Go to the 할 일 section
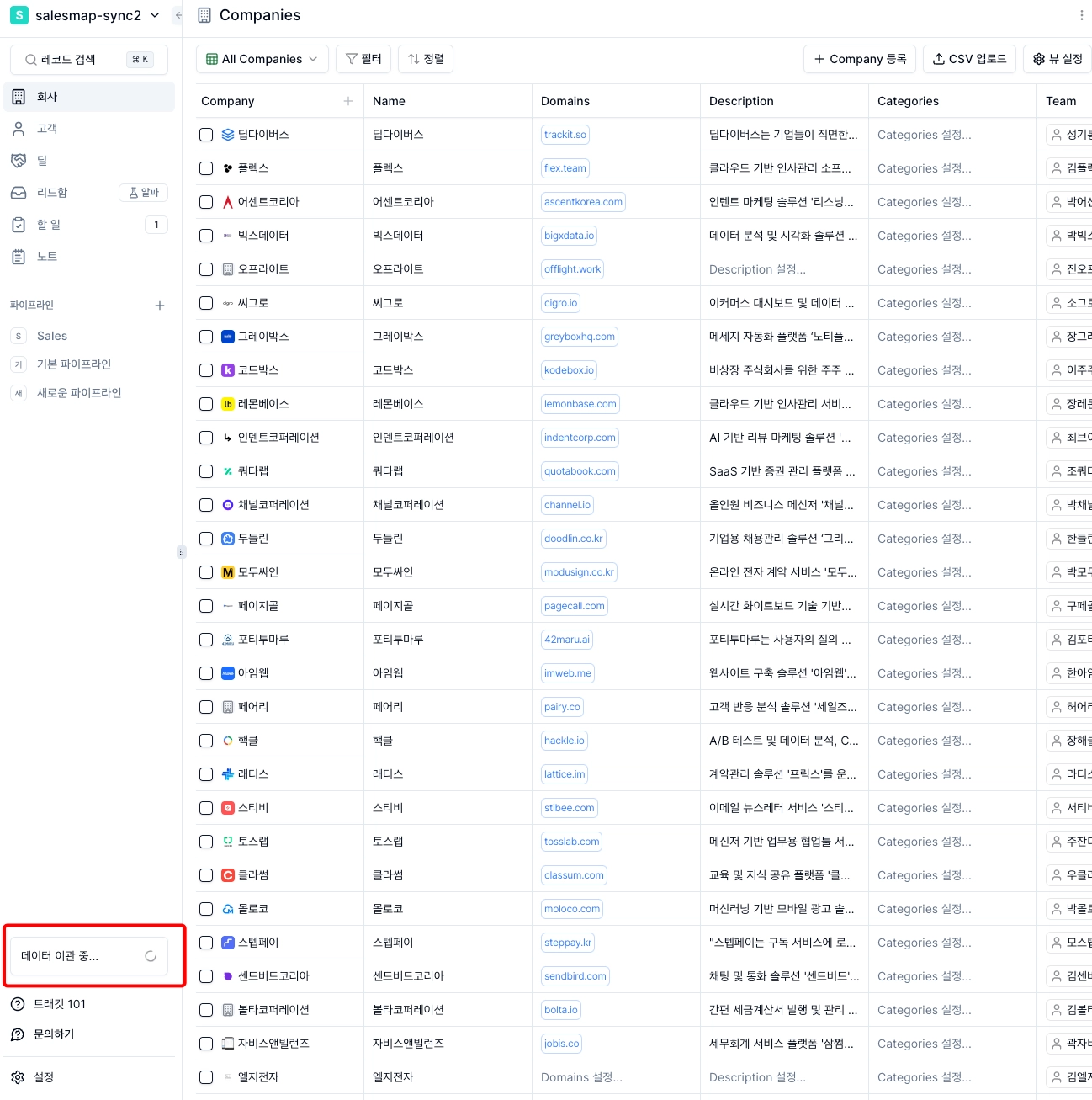Image resolution: width=1092 pixels, height=1100 pixels. tap(89, 225)
